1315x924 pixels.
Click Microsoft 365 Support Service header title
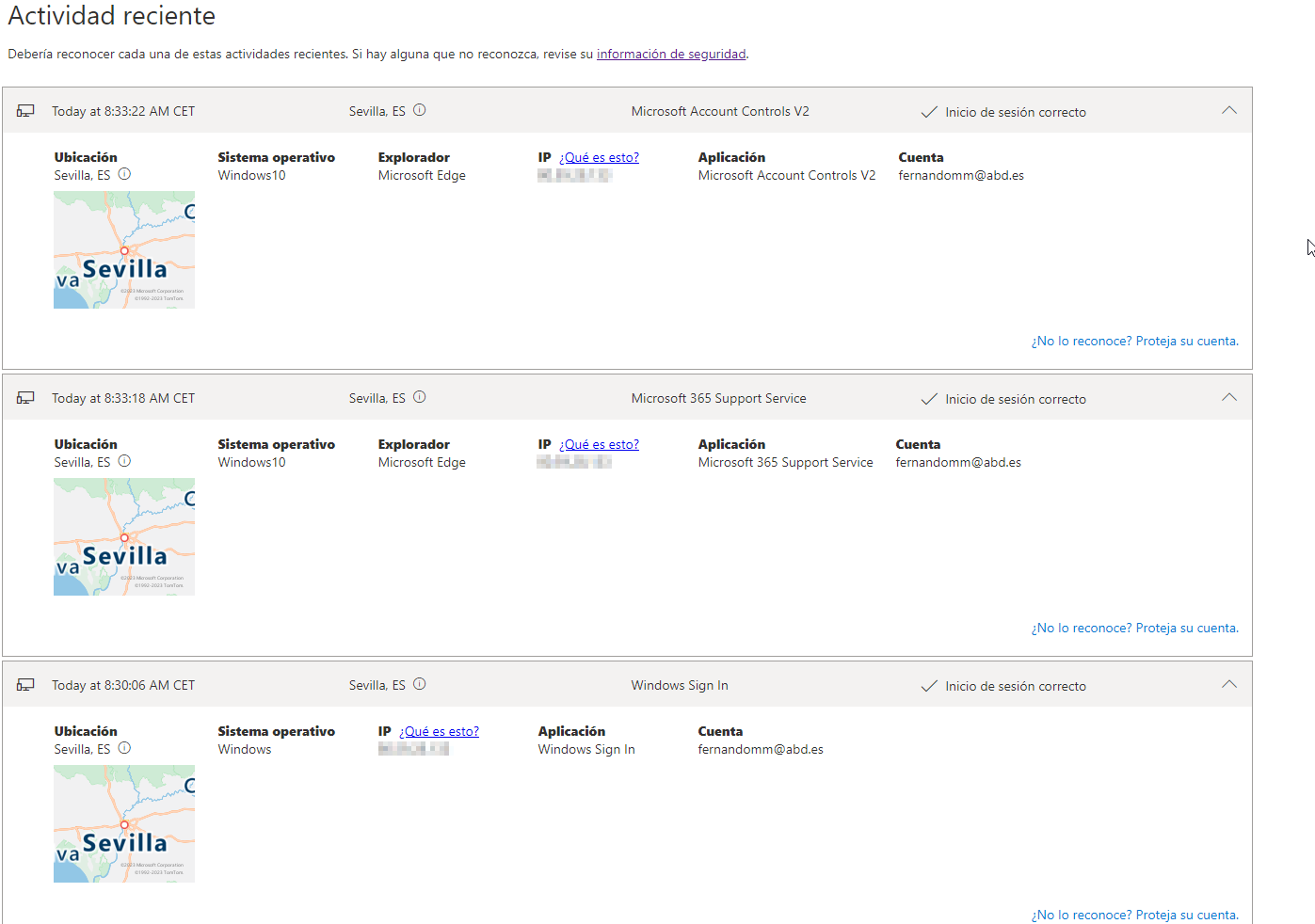pos(718,398)
